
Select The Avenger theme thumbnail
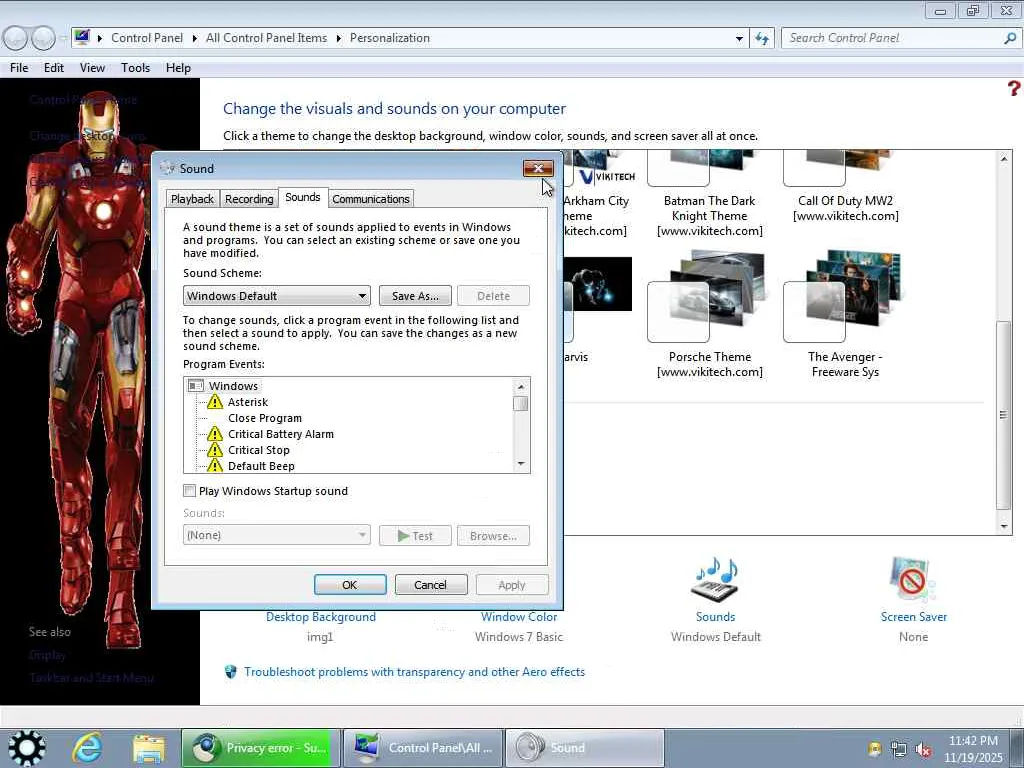844,297
